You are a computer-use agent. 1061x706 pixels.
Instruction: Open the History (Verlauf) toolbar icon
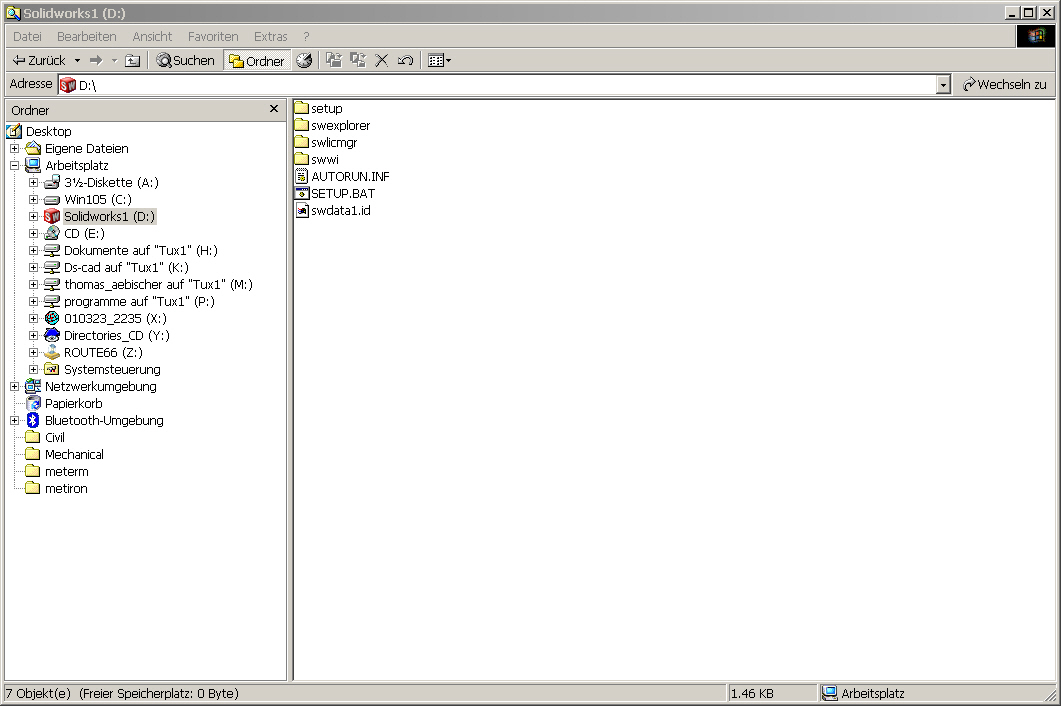[304, 61]
